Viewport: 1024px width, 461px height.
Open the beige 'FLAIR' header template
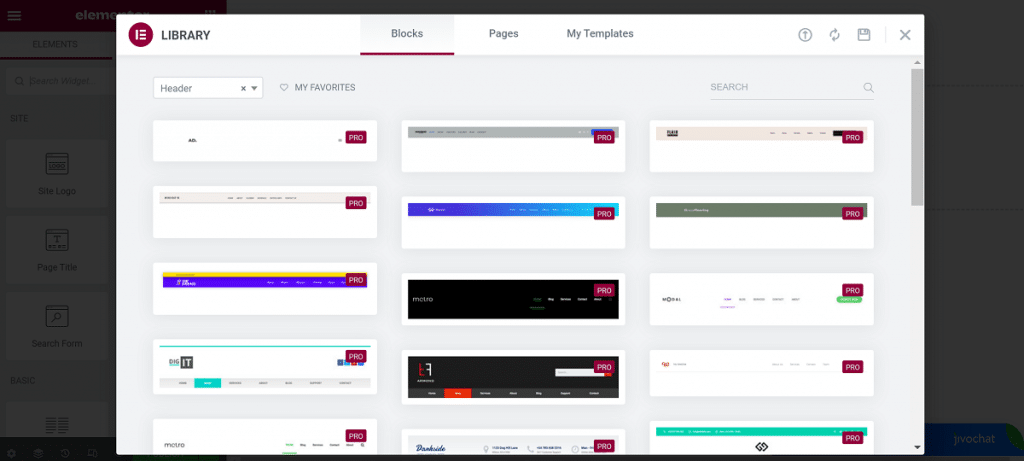coord(761,146)
